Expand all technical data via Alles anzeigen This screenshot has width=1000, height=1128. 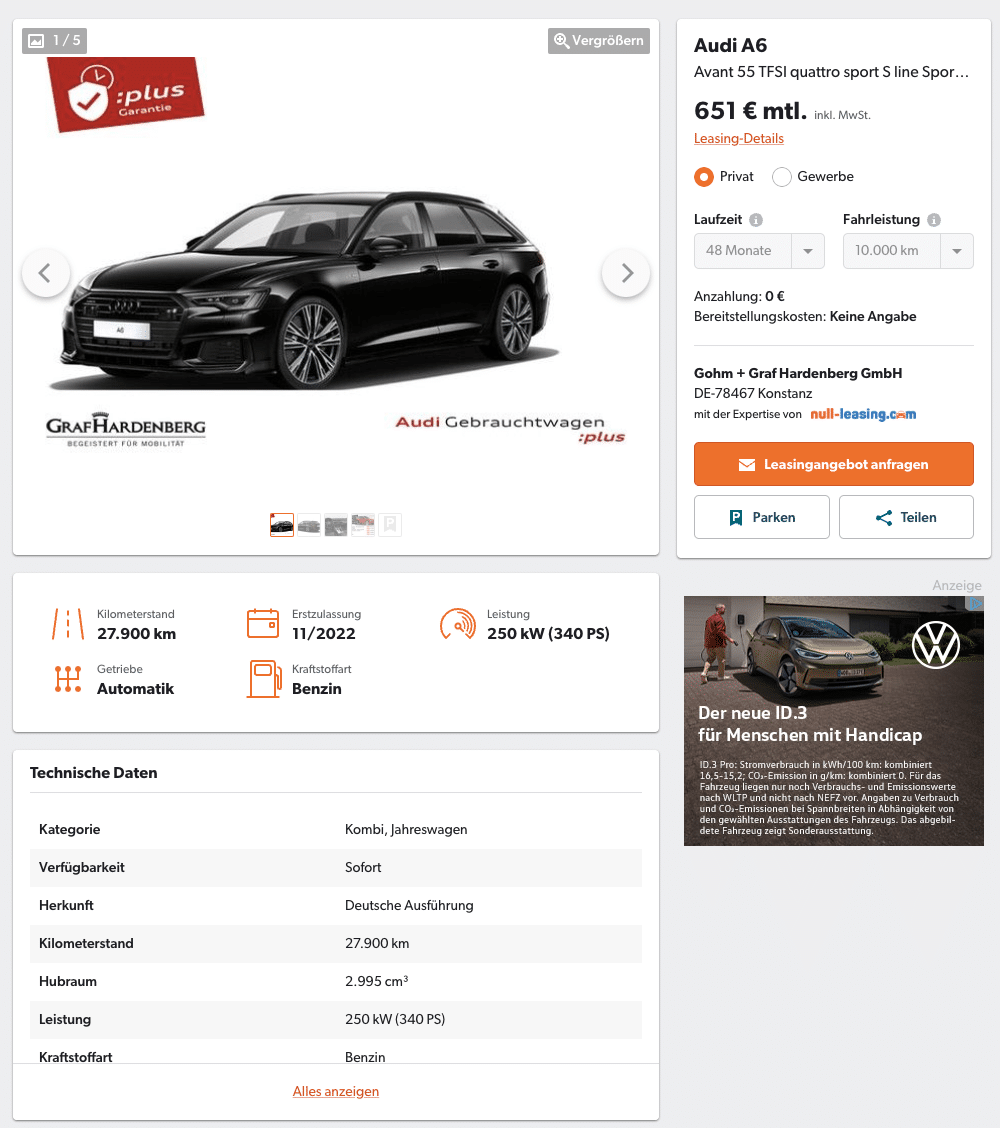336,1091
